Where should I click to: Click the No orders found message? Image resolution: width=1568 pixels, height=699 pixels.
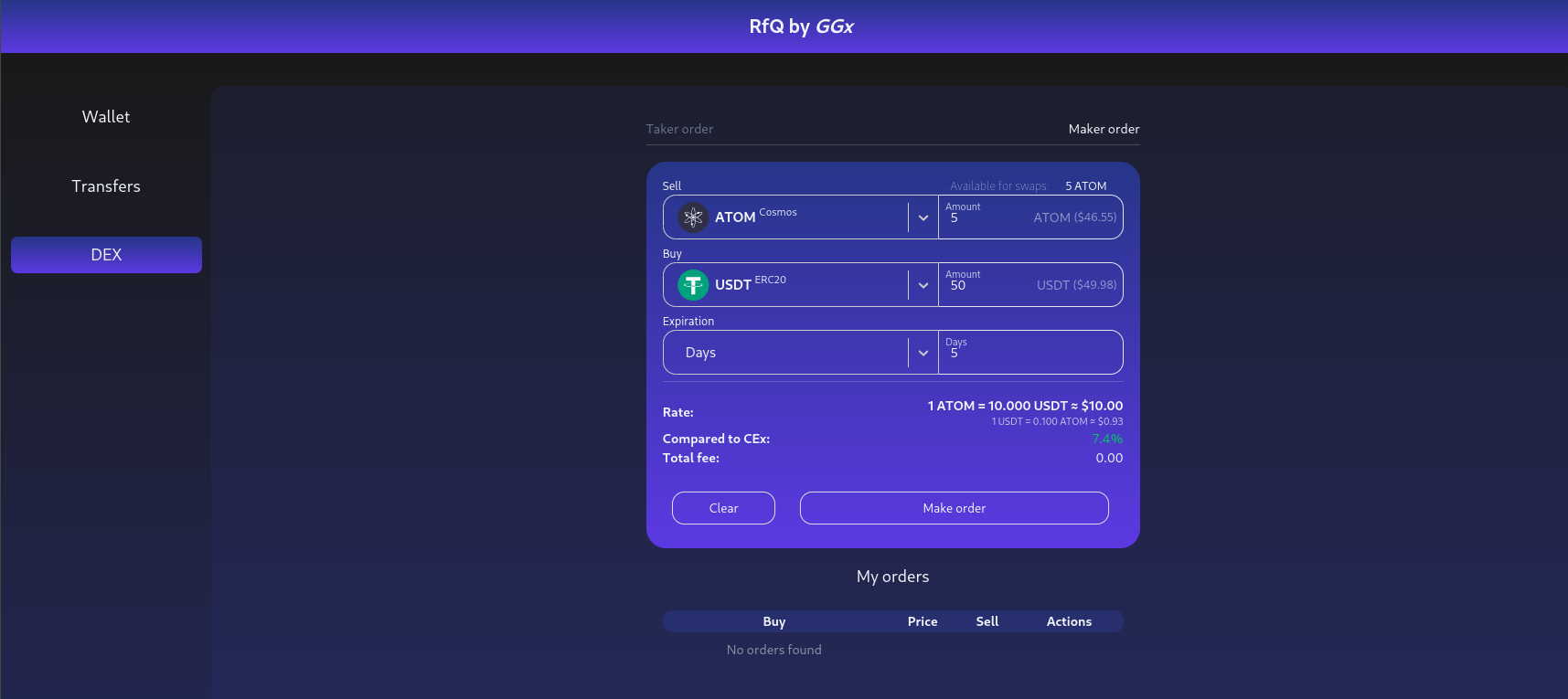tap(773, 650)
